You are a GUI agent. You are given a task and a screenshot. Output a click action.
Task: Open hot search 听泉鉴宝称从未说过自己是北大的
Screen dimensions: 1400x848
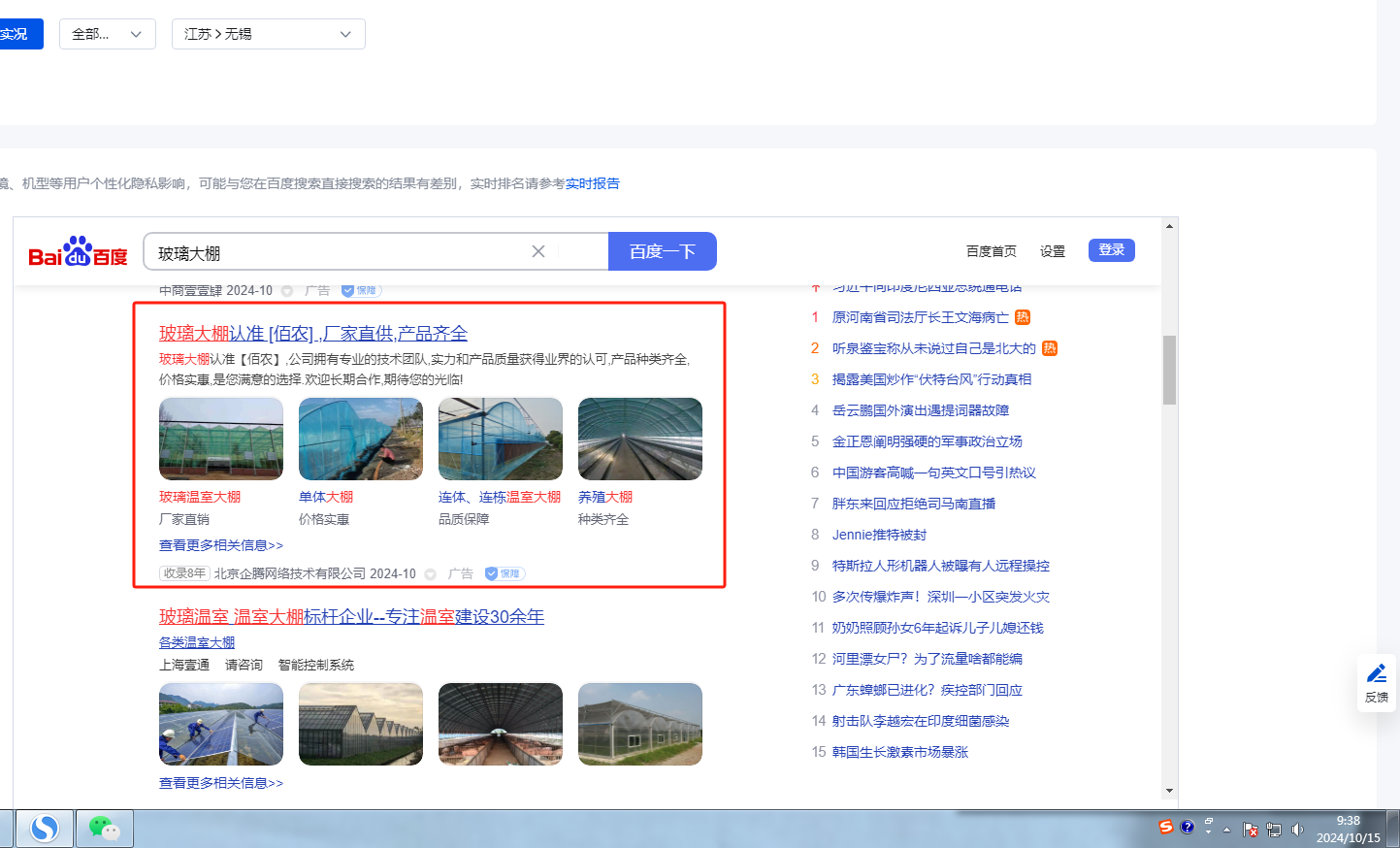pos(934,348)
